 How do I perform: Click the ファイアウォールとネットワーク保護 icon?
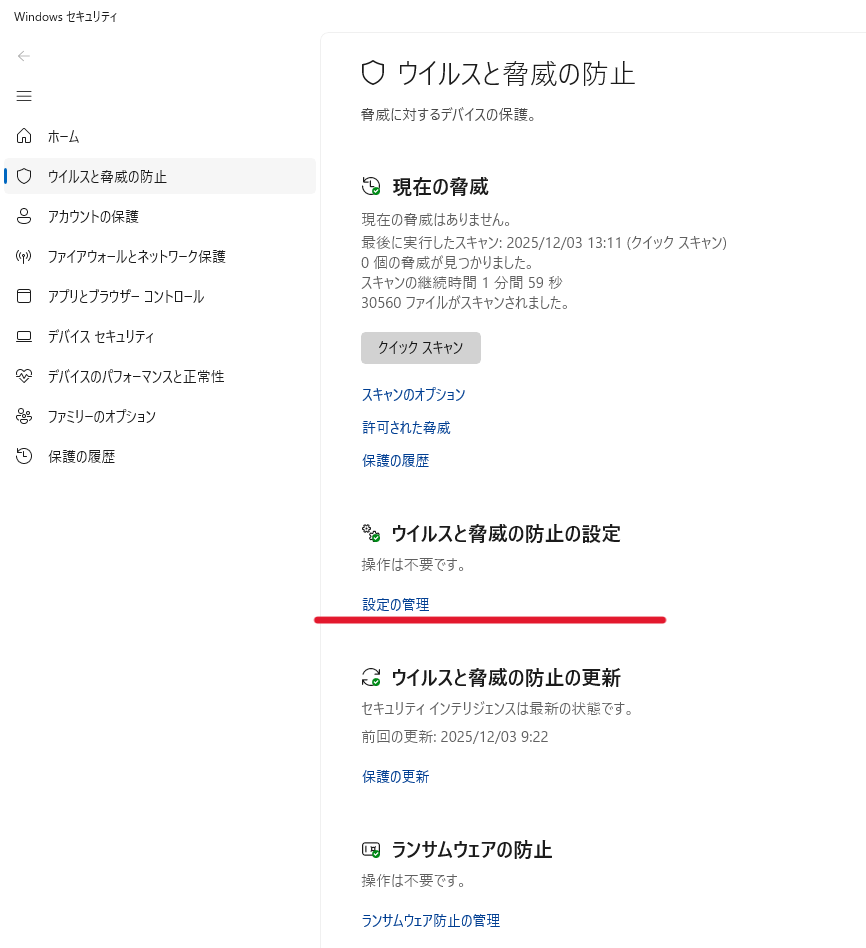click(24, 257)
